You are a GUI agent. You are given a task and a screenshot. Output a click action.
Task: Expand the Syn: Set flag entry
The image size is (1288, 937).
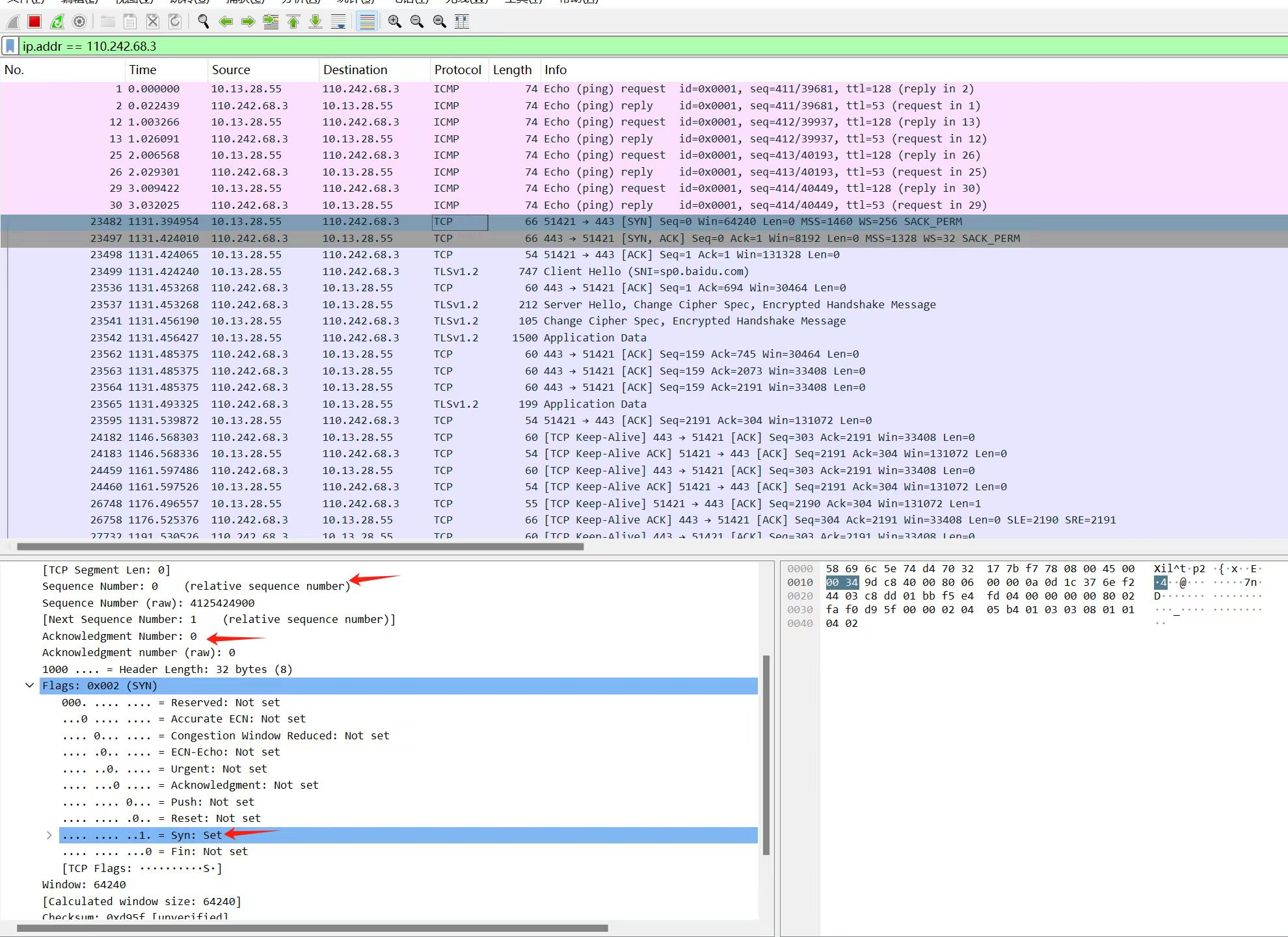point(49,835)
